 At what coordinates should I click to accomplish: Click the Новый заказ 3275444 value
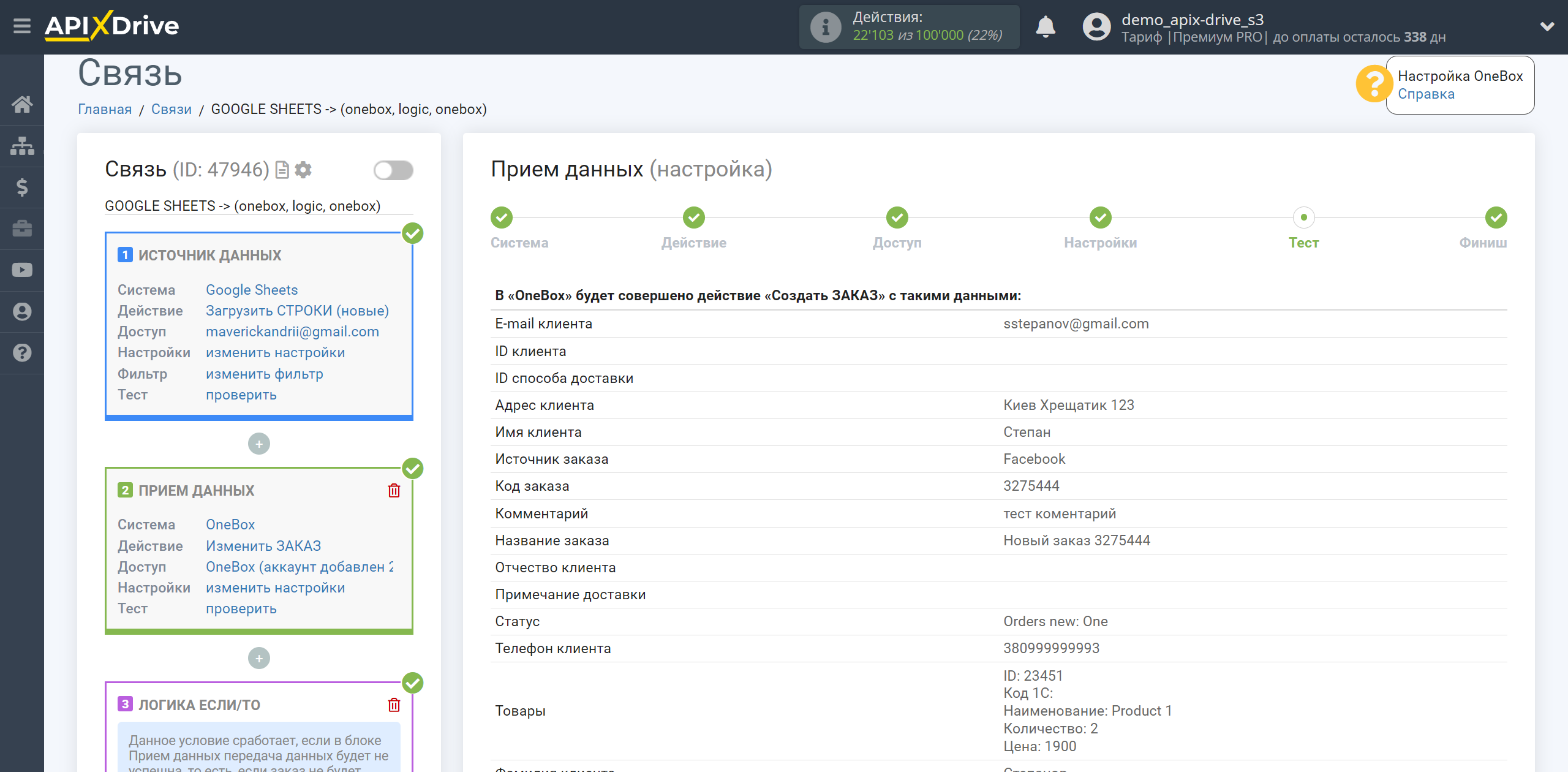point(1077,541)
